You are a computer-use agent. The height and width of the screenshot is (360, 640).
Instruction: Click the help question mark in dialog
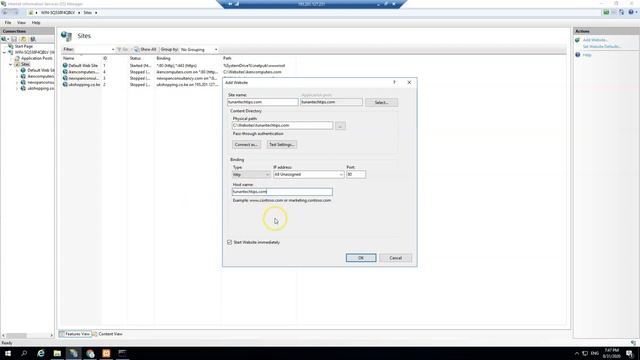tap(394, 82)
